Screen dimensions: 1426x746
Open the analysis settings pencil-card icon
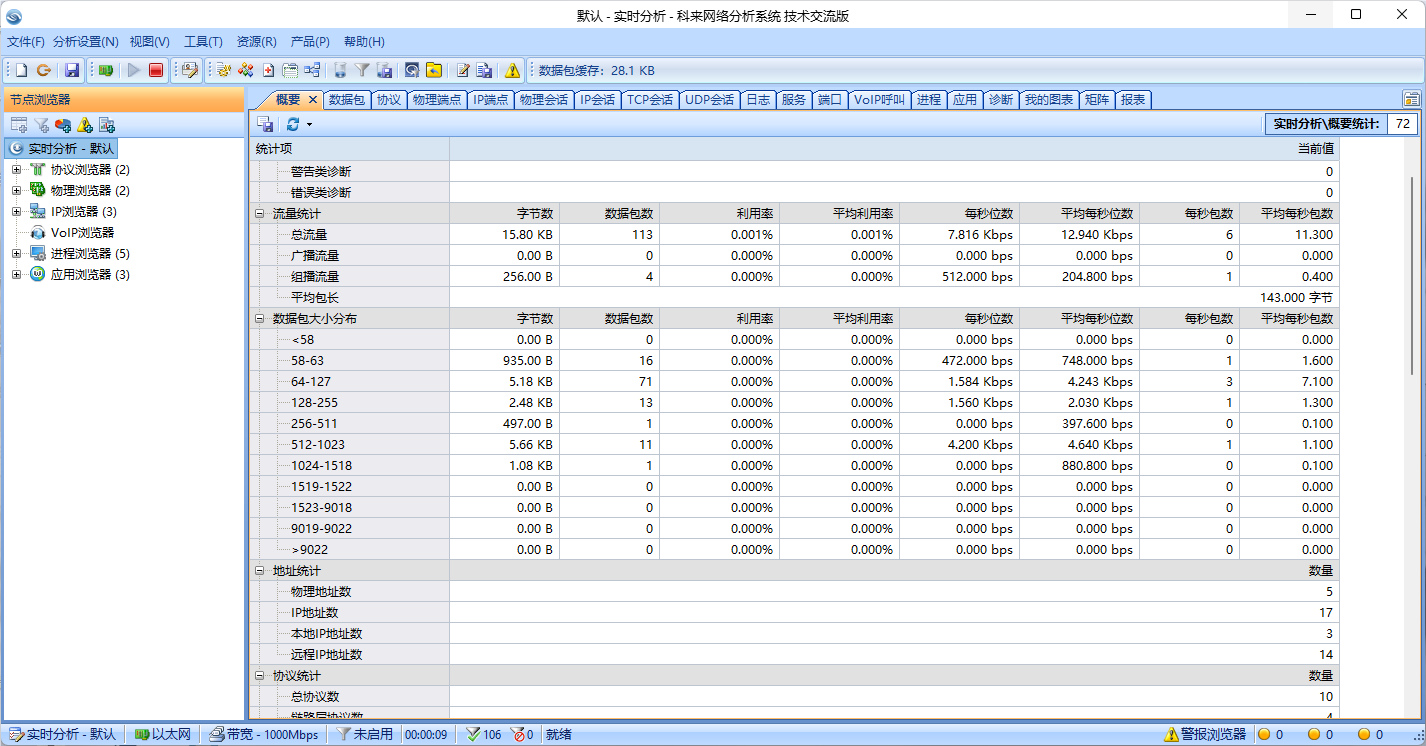pos(189,70)
